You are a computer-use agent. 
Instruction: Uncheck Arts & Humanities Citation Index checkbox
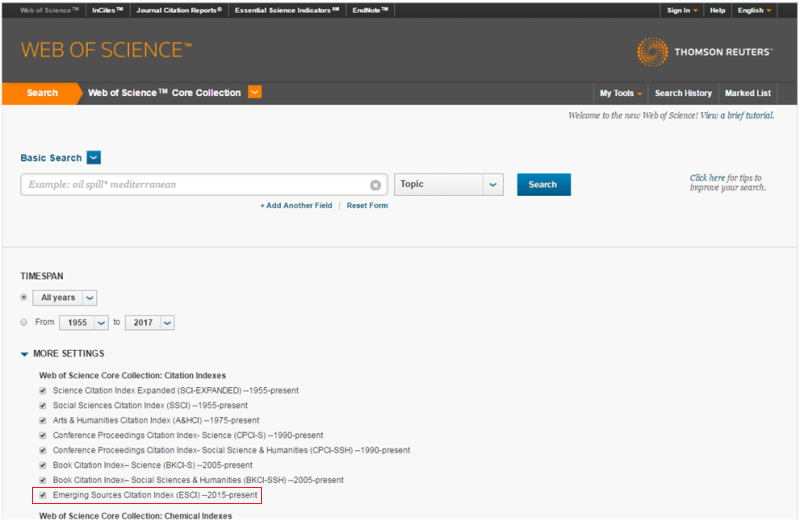43,421
